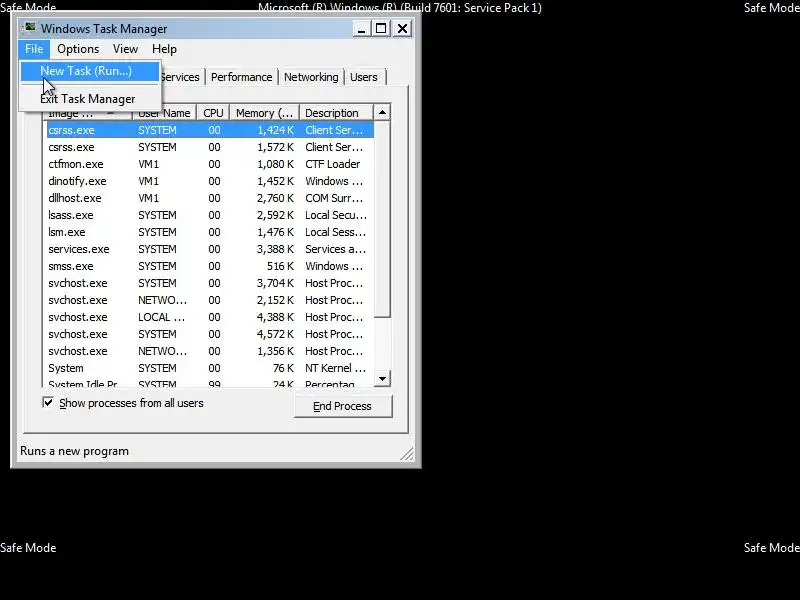Viewport: 800px width, 600px height.
Task: Maximize the Task Manager window
Action: 381,29
